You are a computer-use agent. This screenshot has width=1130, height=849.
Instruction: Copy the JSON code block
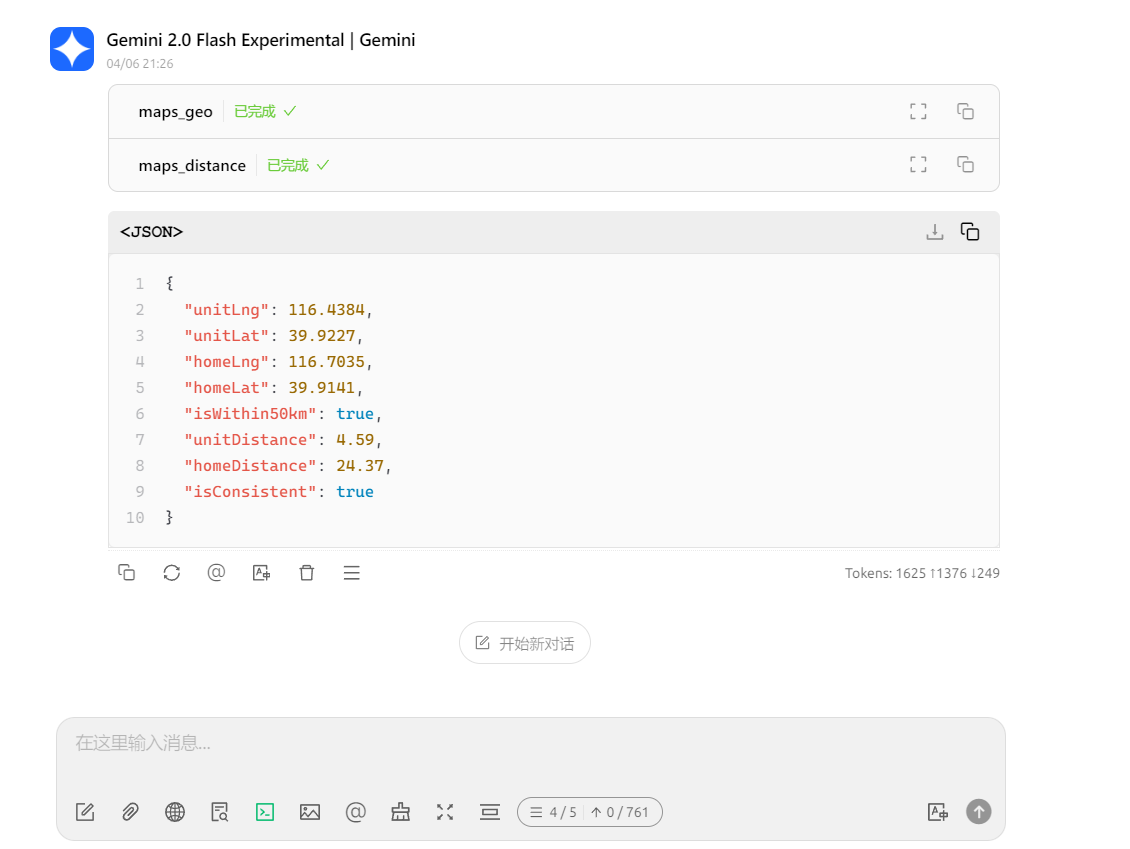tap(970, 231)
